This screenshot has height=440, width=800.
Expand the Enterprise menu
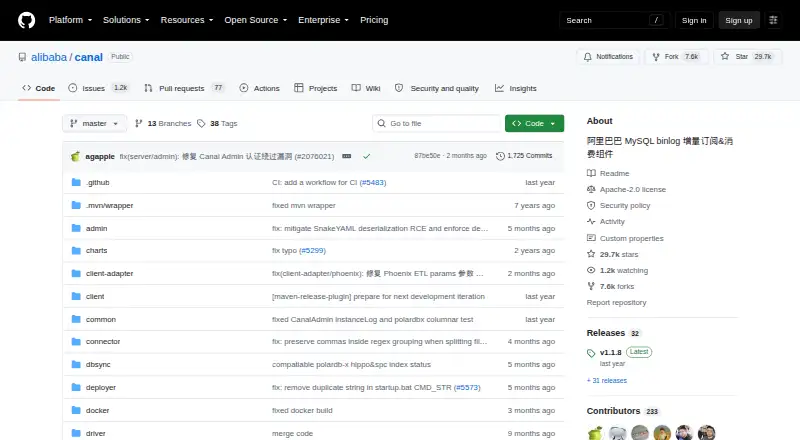(323, 20)
